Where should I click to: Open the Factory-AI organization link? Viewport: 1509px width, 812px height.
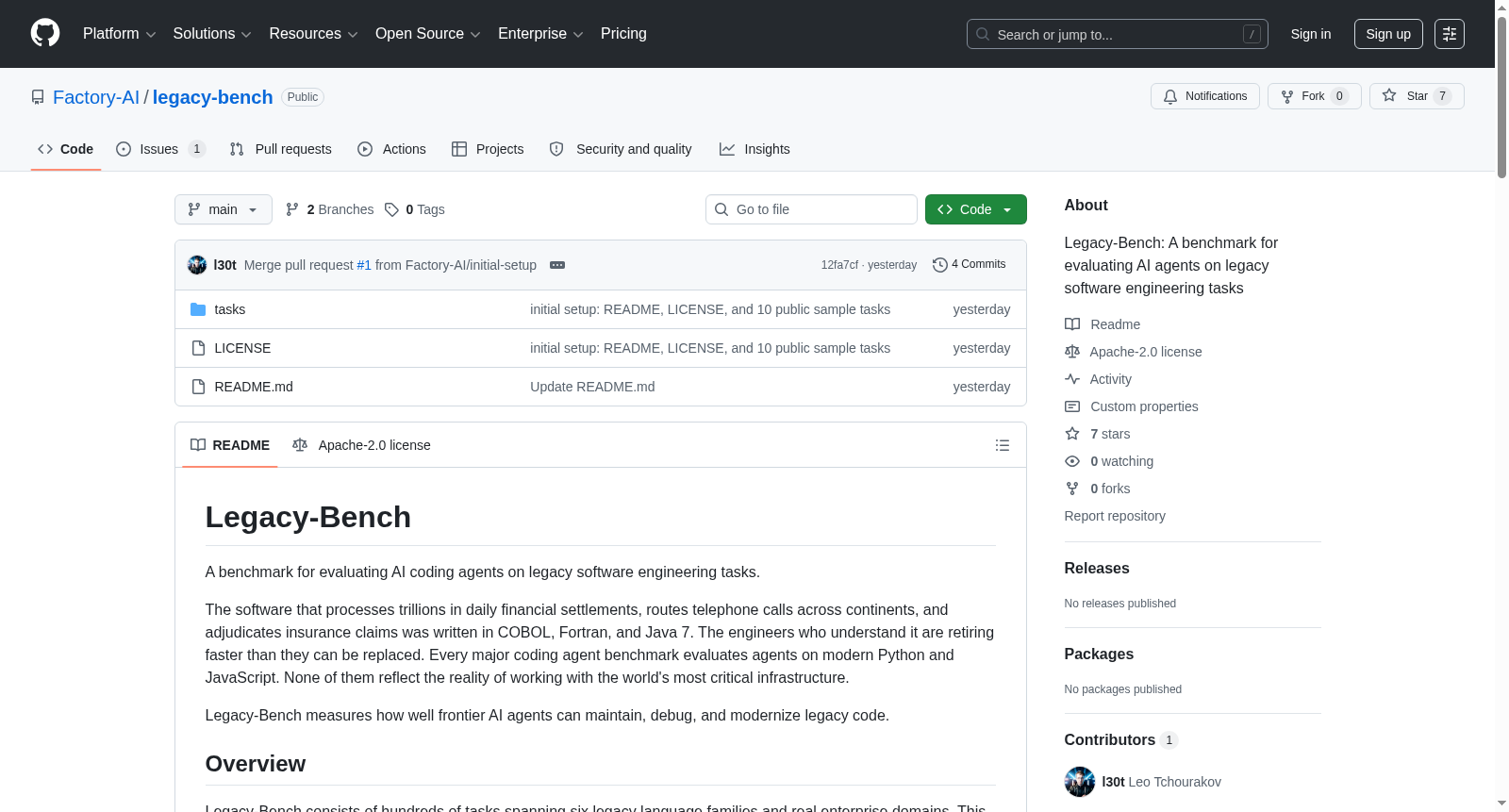pyautogui.click(x=96, y=97)
